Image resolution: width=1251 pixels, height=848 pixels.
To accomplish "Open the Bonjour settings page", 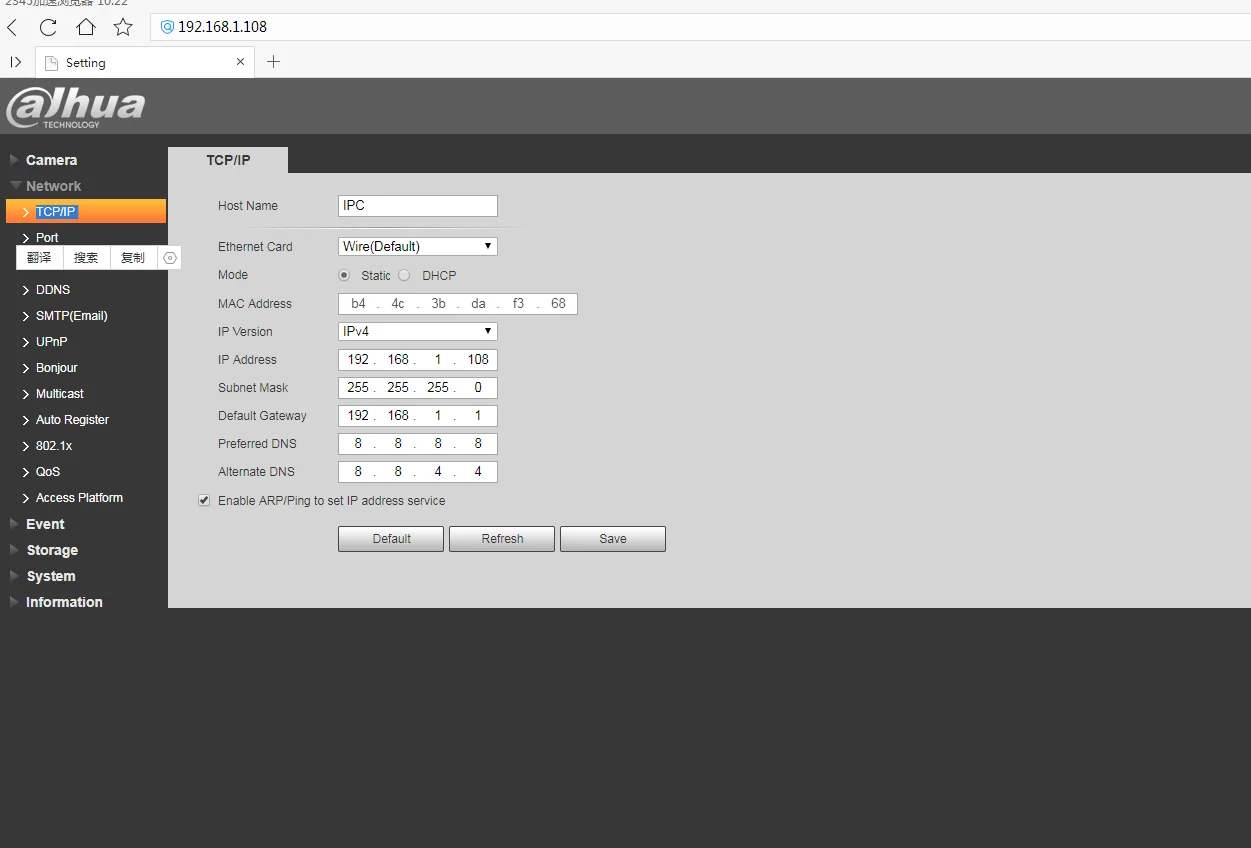I will coord(57,368).
